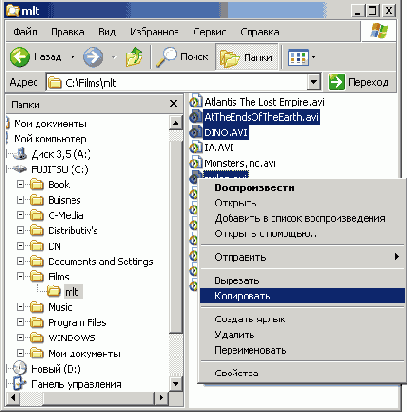The width and height of the screenshot is (407, 412).
Task: Collapse the Films folder tree node
Action: point(21,276)
